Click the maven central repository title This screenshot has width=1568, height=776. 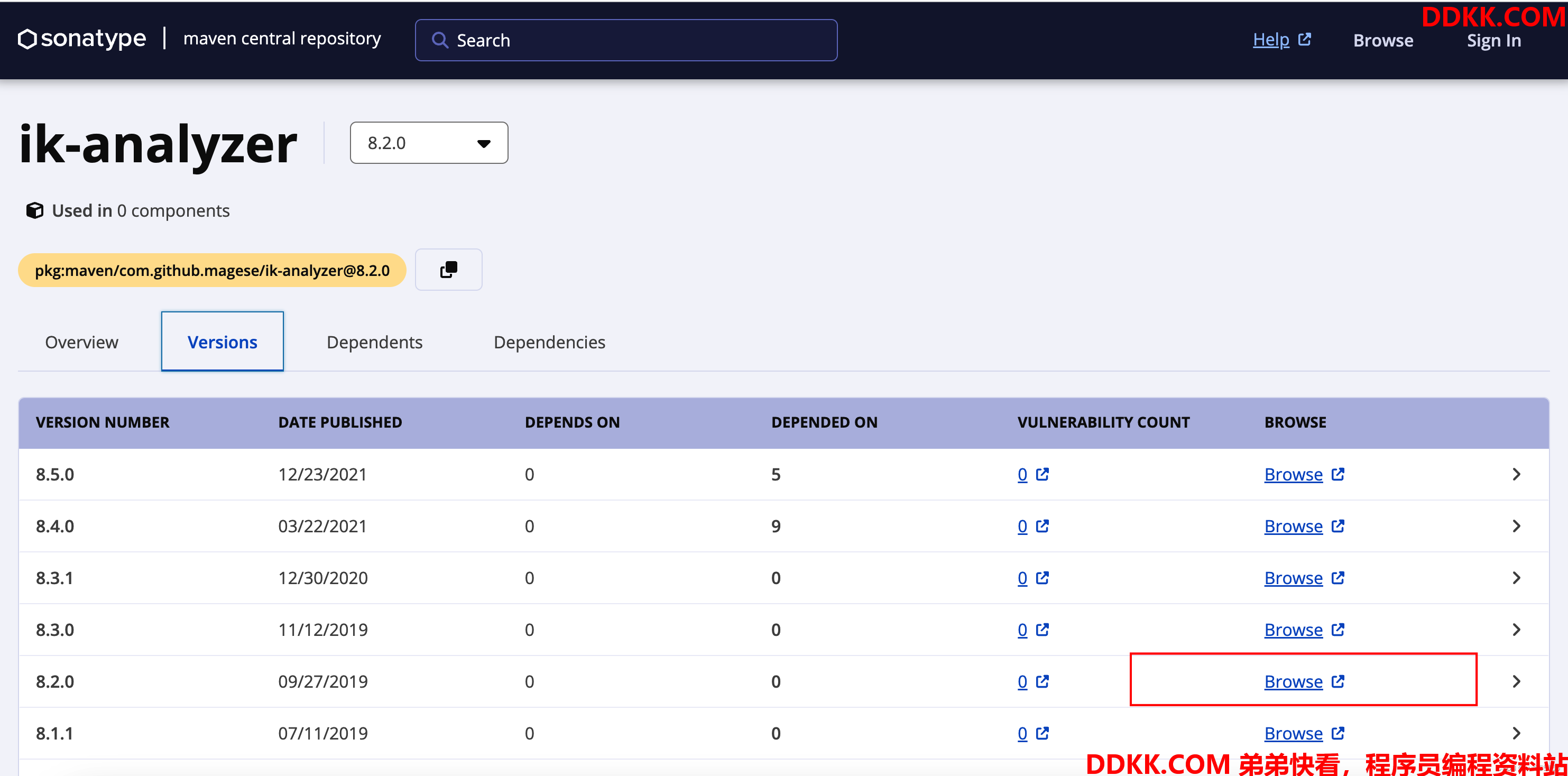click(282, 39)
